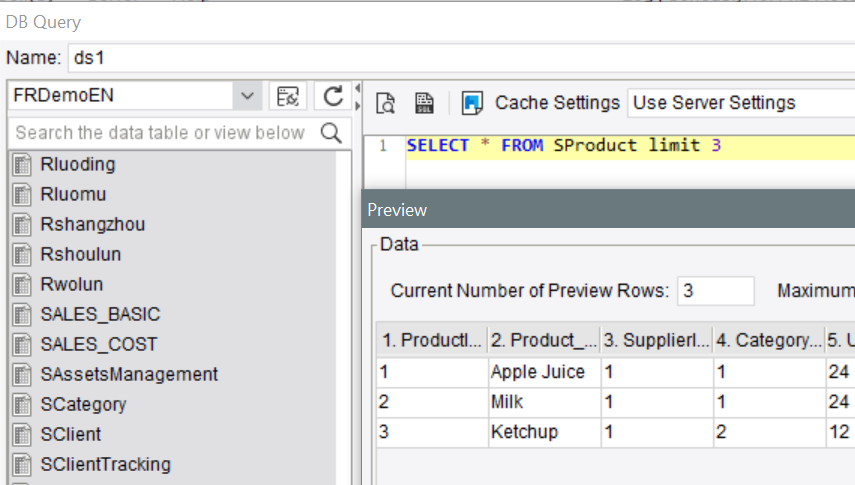
Task: Click the table icon beside SClient
Action: (x=22, y=435)
